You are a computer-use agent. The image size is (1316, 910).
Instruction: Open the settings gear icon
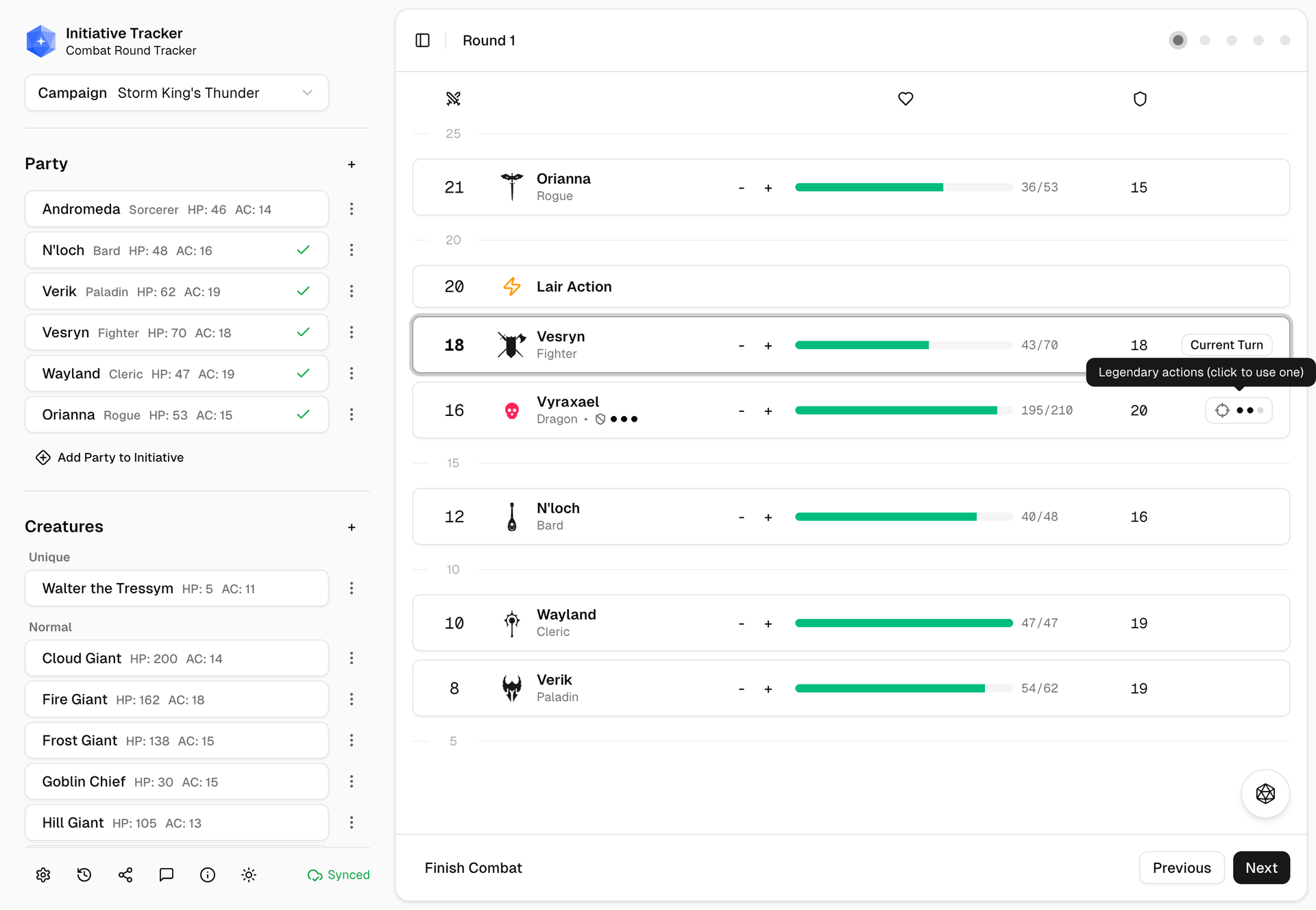(x=43, y=874)
